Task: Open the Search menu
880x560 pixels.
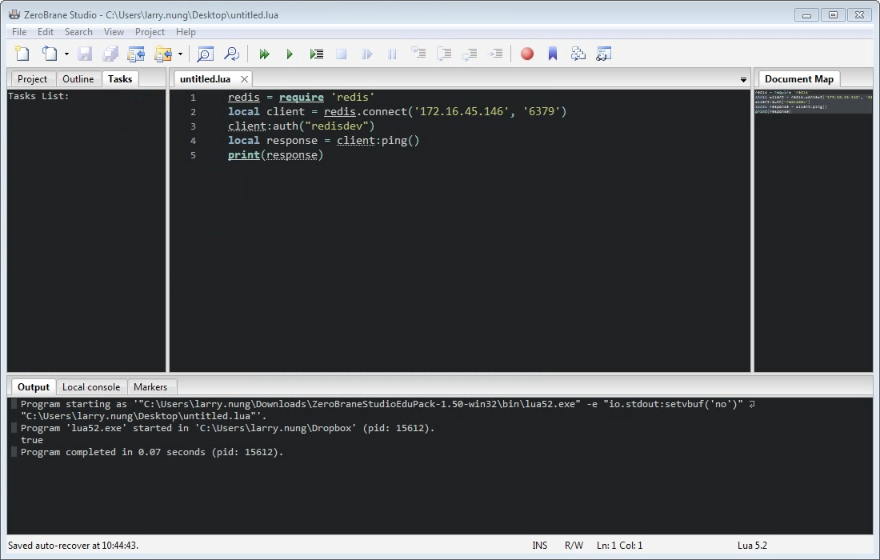Action: [79, 32]
